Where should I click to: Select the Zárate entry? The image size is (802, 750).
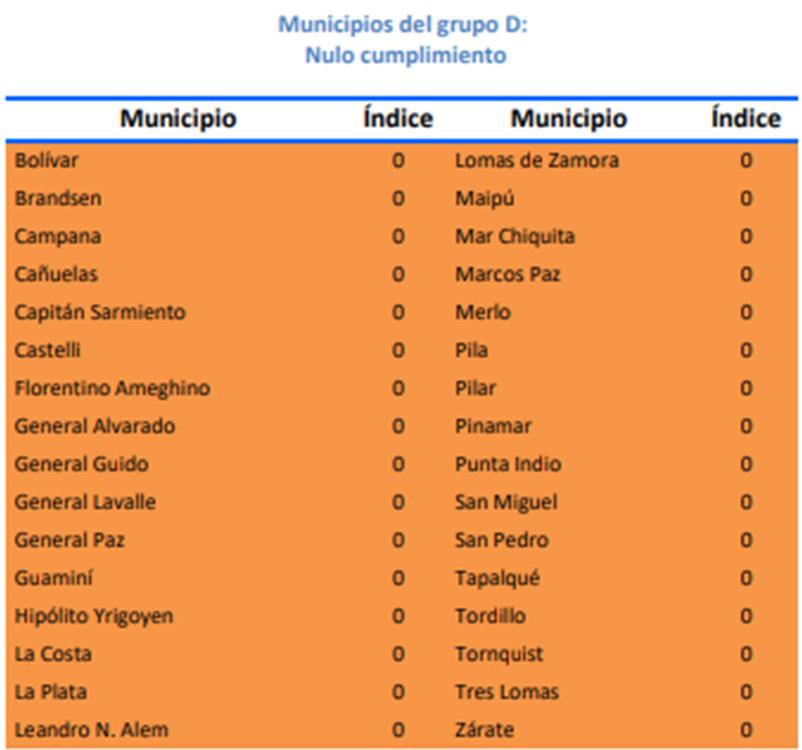[x=485, y=729]
